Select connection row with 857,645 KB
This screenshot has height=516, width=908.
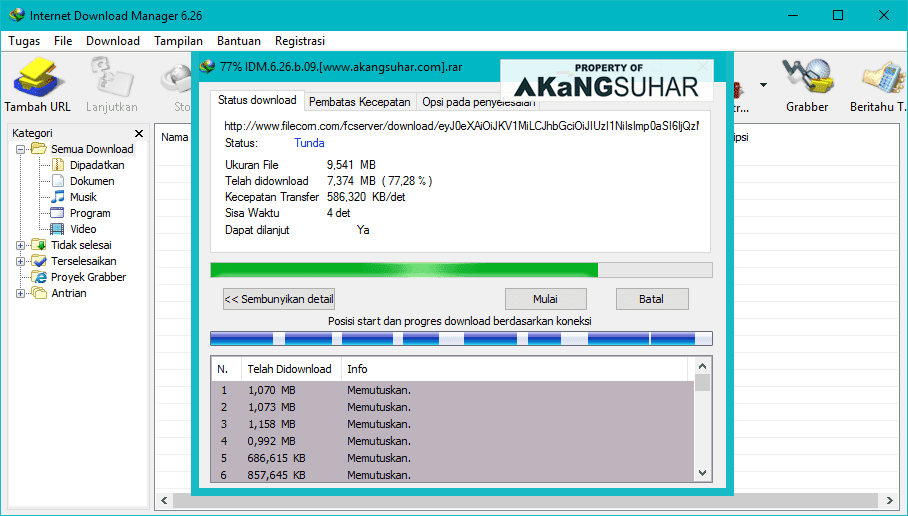(453, 475)
